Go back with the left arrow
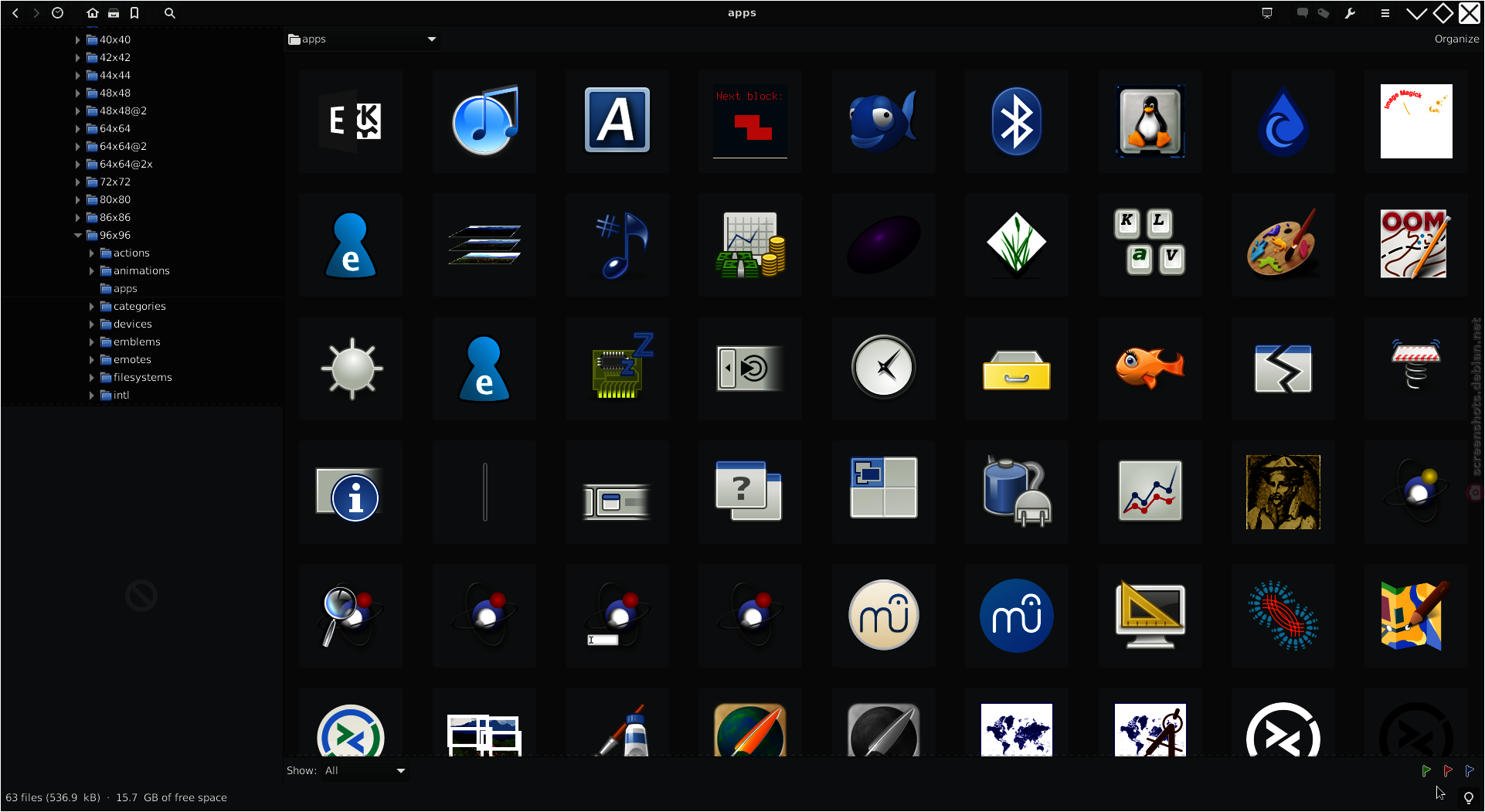Screen dimensions: 1485x812 pos(15,13)
